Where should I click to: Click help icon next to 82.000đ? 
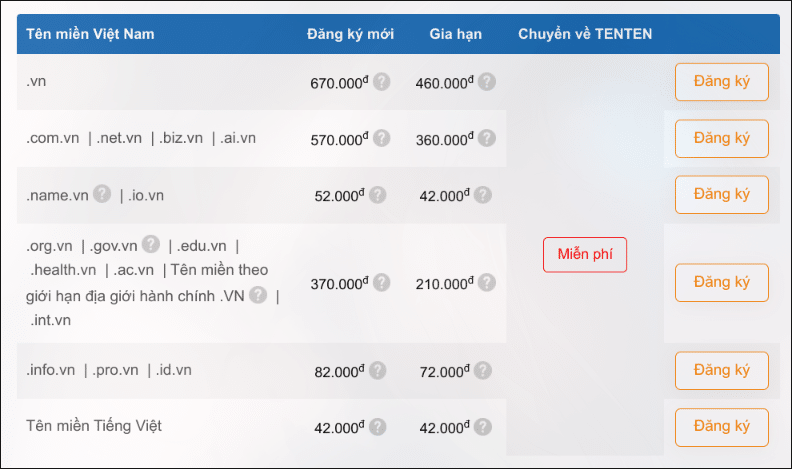coord(377,371)
